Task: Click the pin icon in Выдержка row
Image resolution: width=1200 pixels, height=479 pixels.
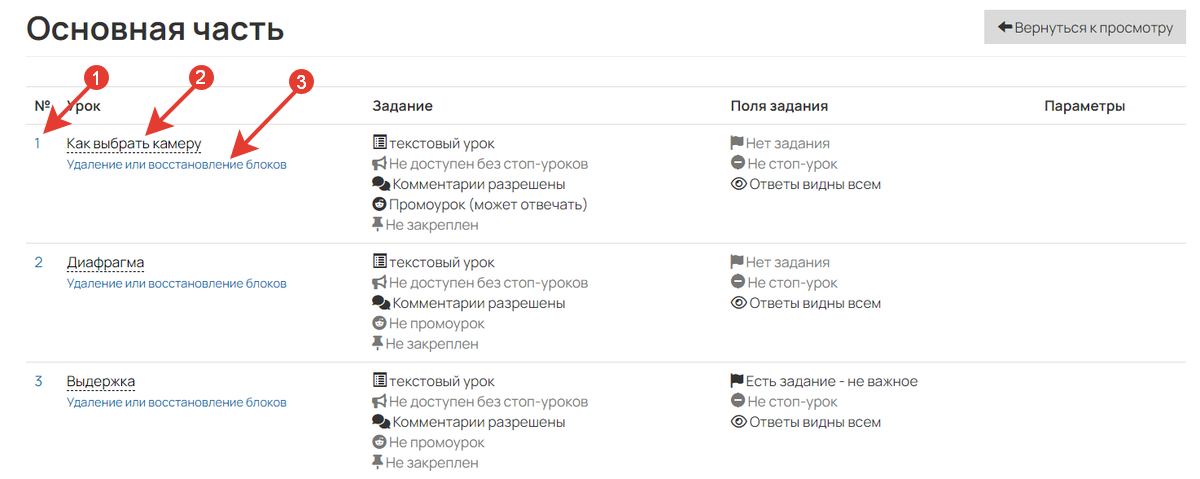Action: click(x=378, y=463)
